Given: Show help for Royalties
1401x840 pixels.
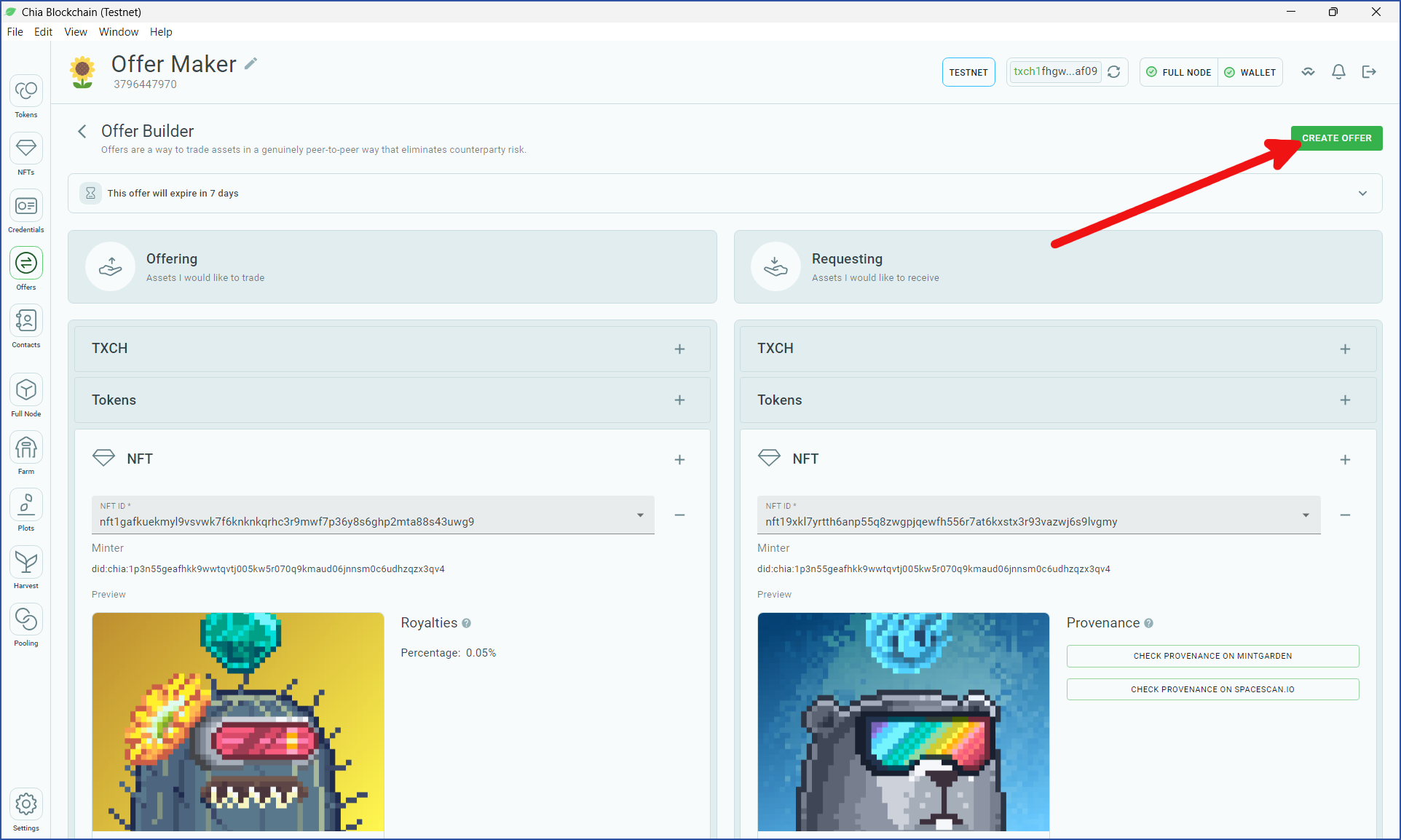Looking at the screenshot, I should (466, 623).
